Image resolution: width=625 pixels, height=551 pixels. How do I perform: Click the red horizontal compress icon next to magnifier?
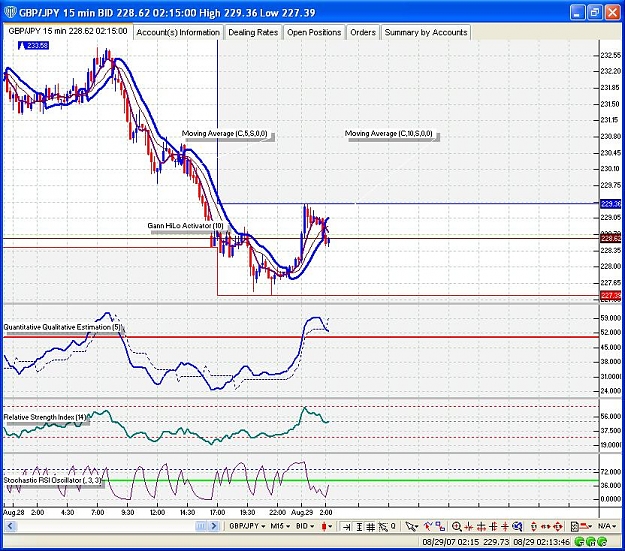point(468,527)
